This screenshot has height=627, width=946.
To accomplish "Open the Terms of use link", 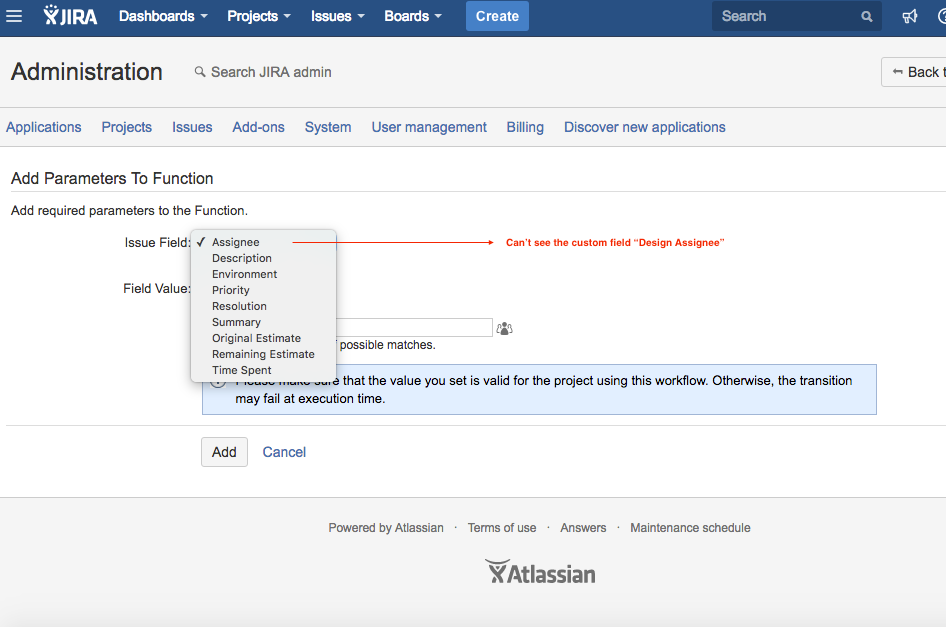I will pos(502,528).
